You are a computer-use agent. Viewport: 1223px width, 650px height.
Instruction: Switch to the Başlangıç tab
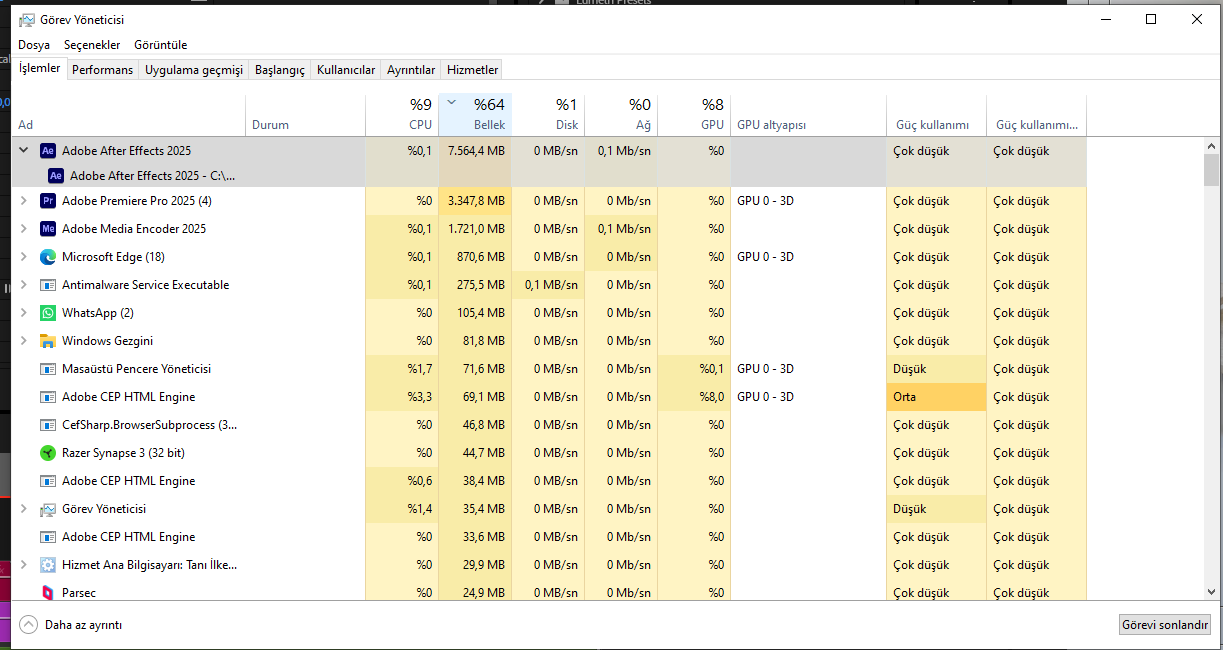280,70
